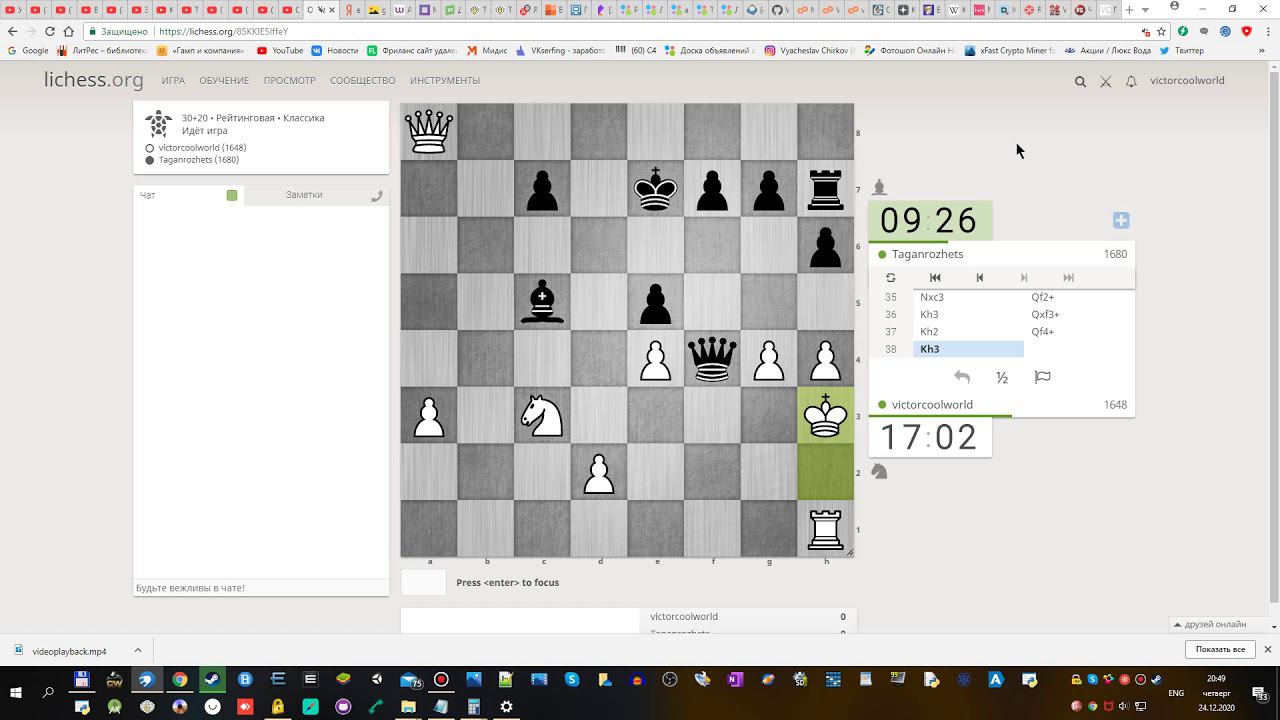Open the ОБУЧЕНИЕ menu

click(224, 81)
